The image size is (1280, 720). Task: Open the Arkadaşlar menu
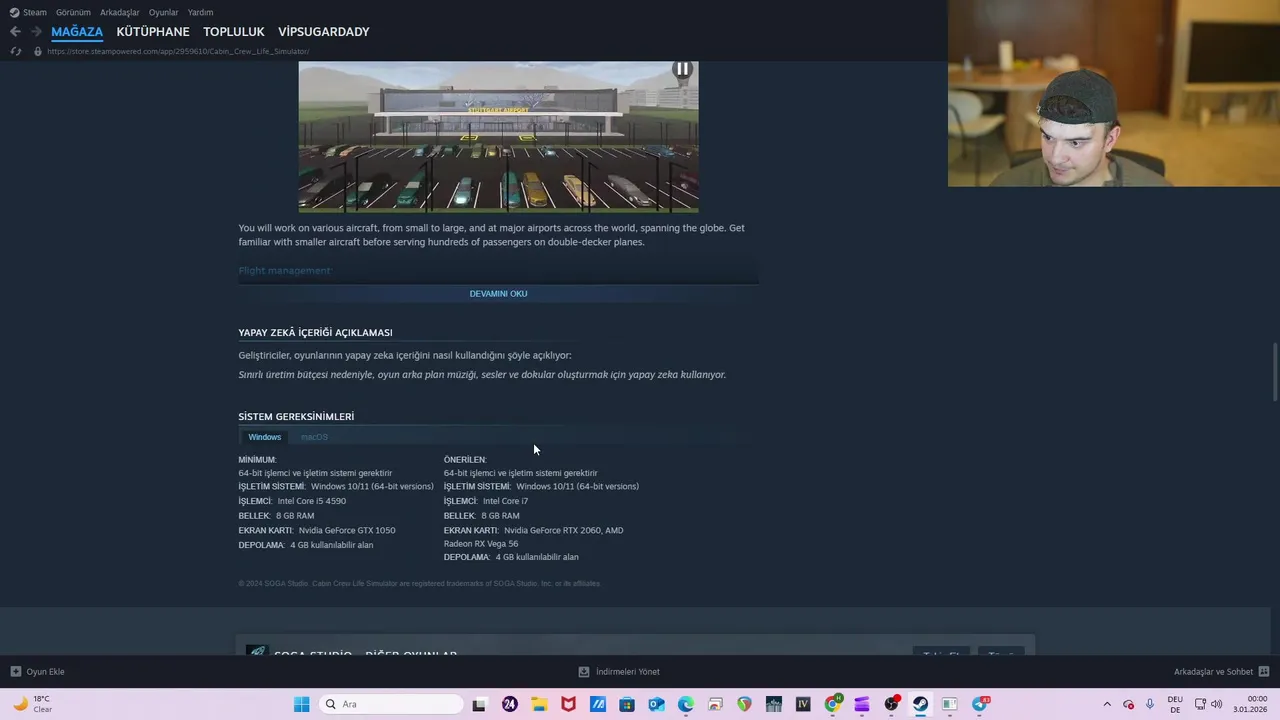click(x=120, y=12)
